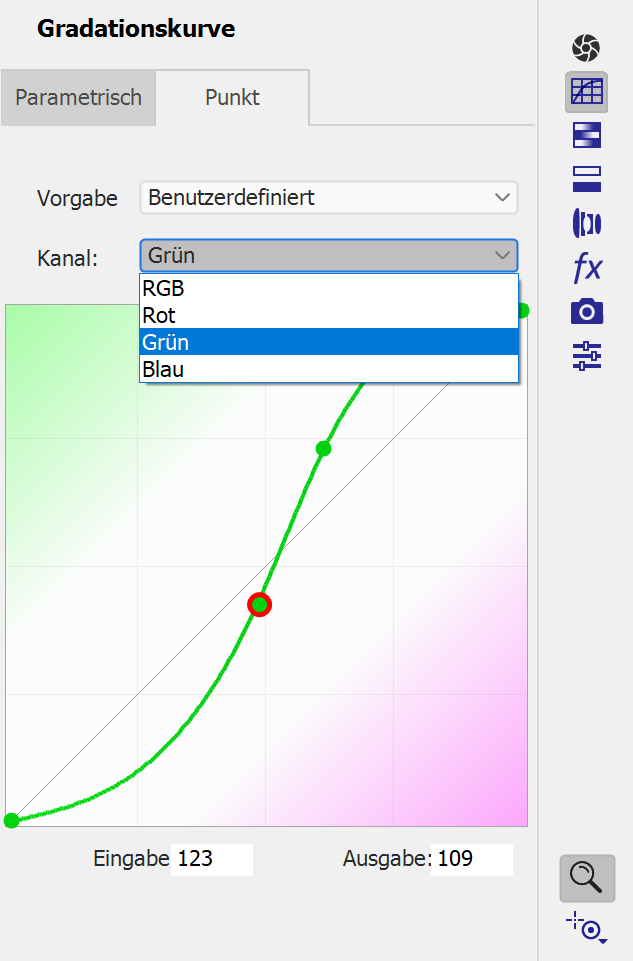Switch to the Parametrisch tab

click(78, 98)
